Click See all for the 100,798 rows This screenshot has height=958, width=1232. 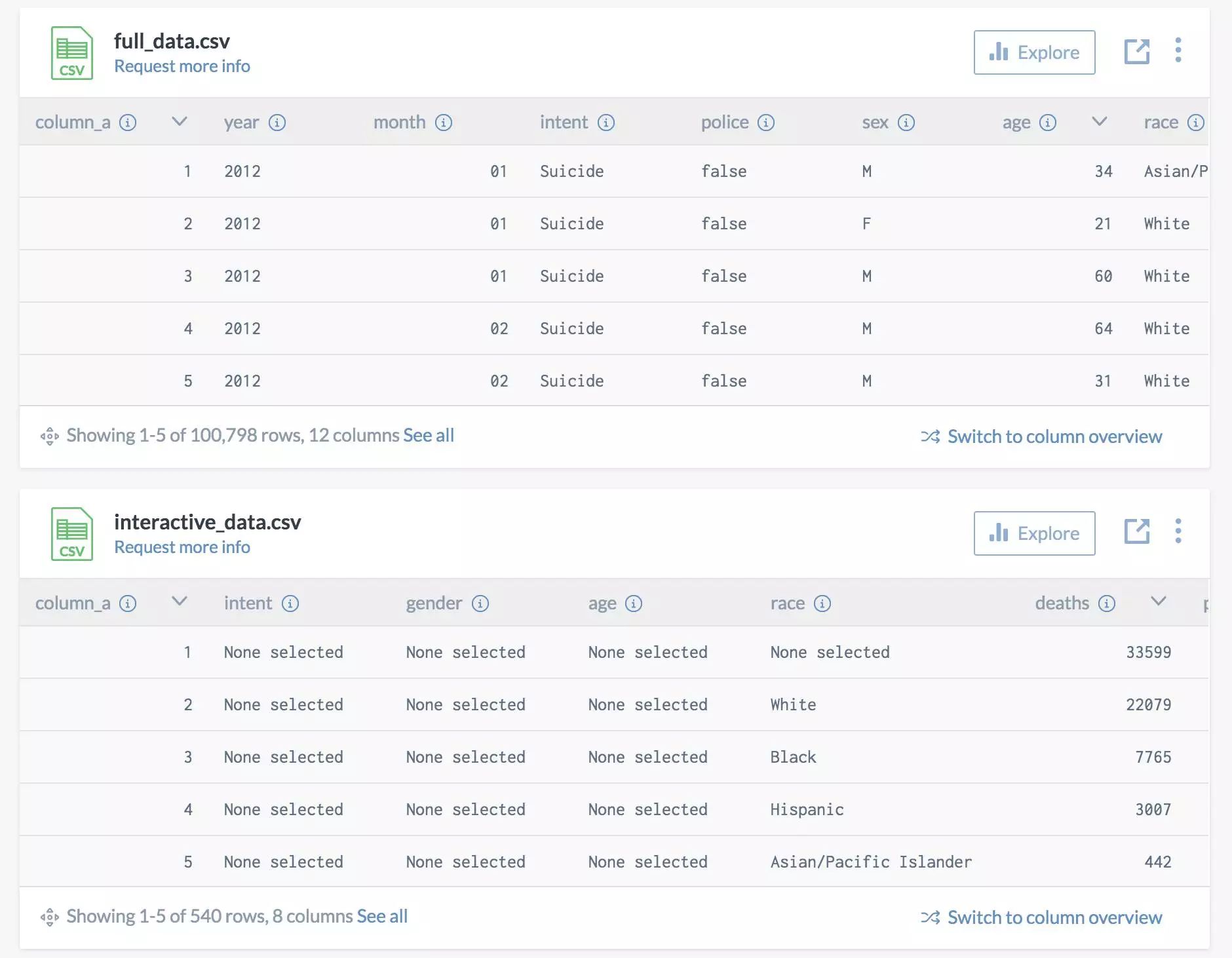[429, 435]
